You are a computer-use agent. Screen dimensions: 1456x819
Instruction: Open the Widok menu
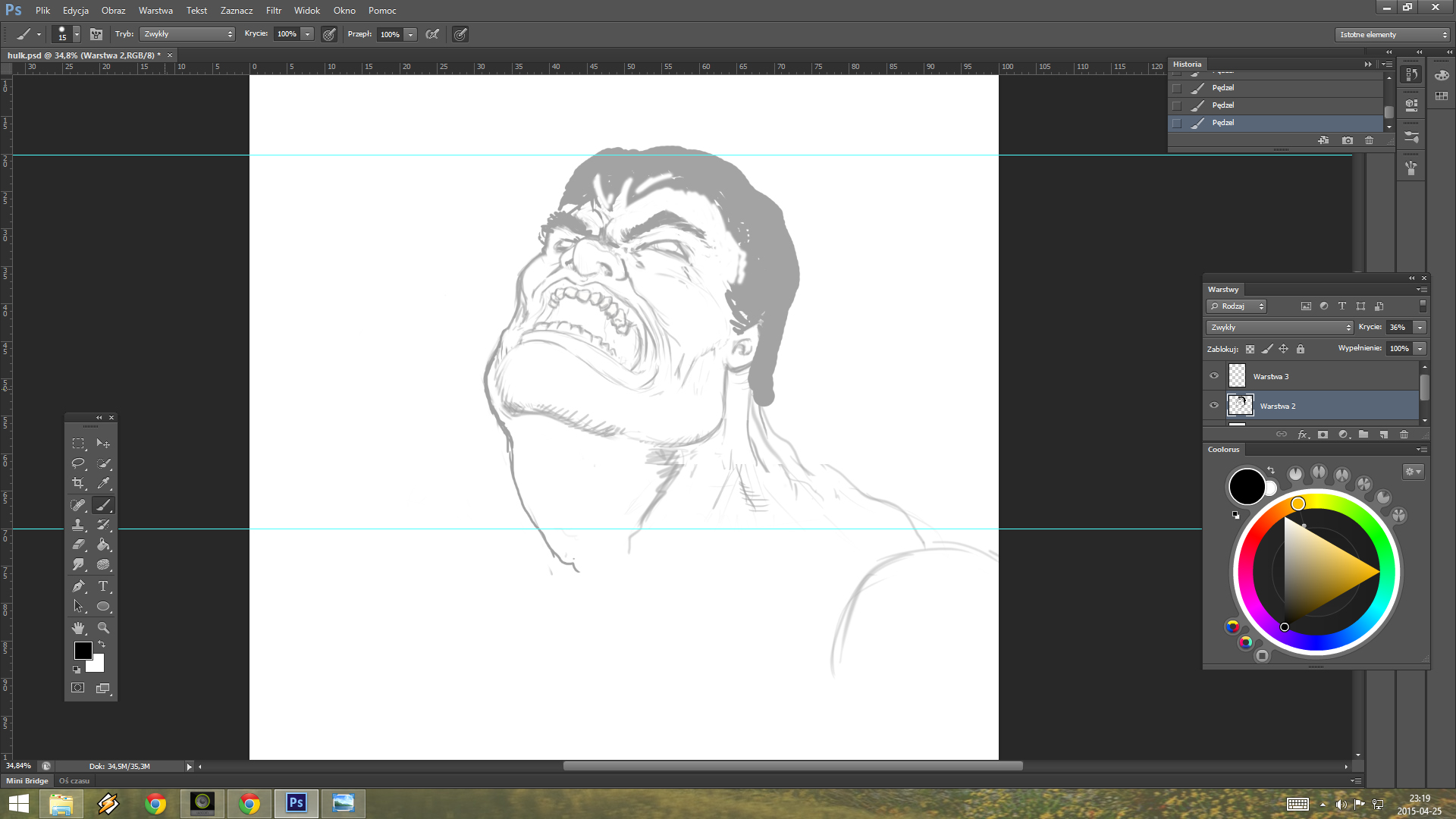click(x=307, y=11)
